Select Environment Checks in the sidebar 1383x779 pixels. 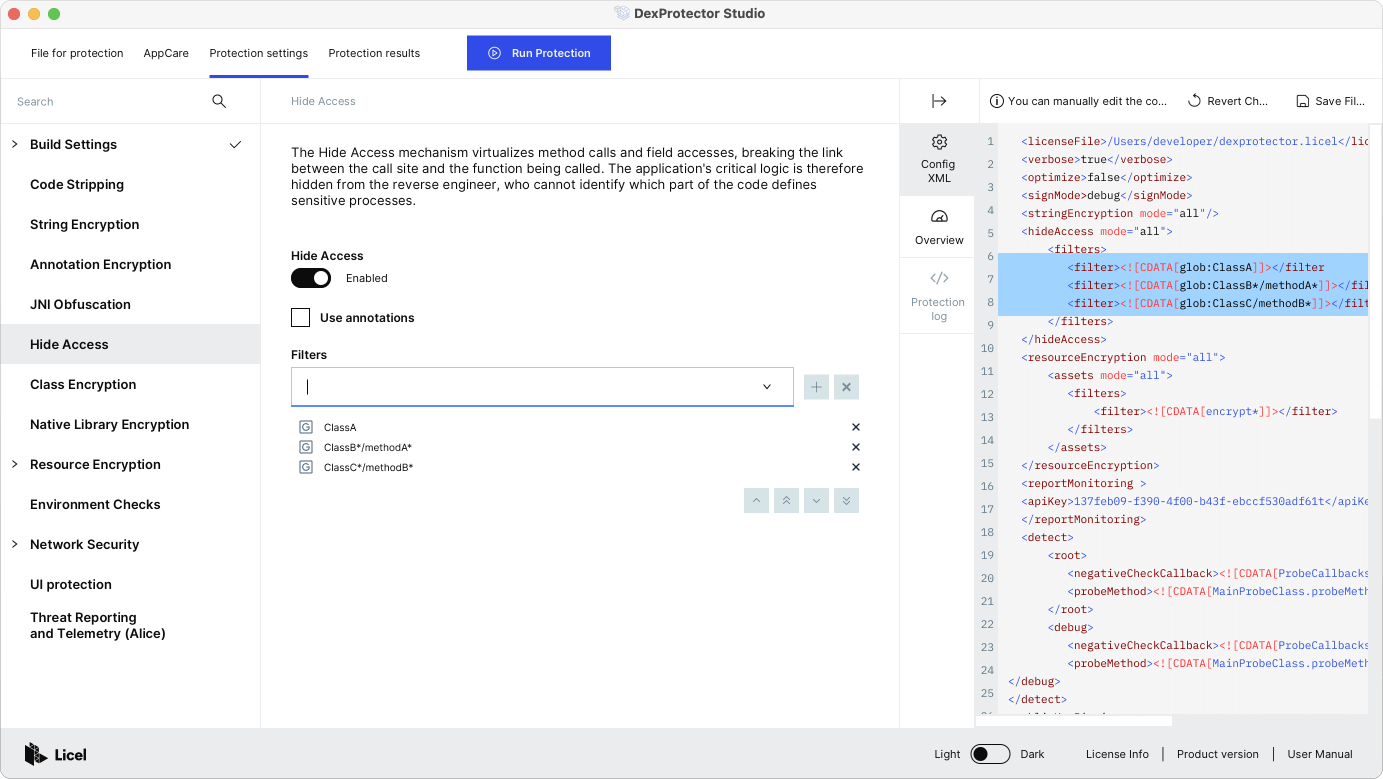click(130, 504)
